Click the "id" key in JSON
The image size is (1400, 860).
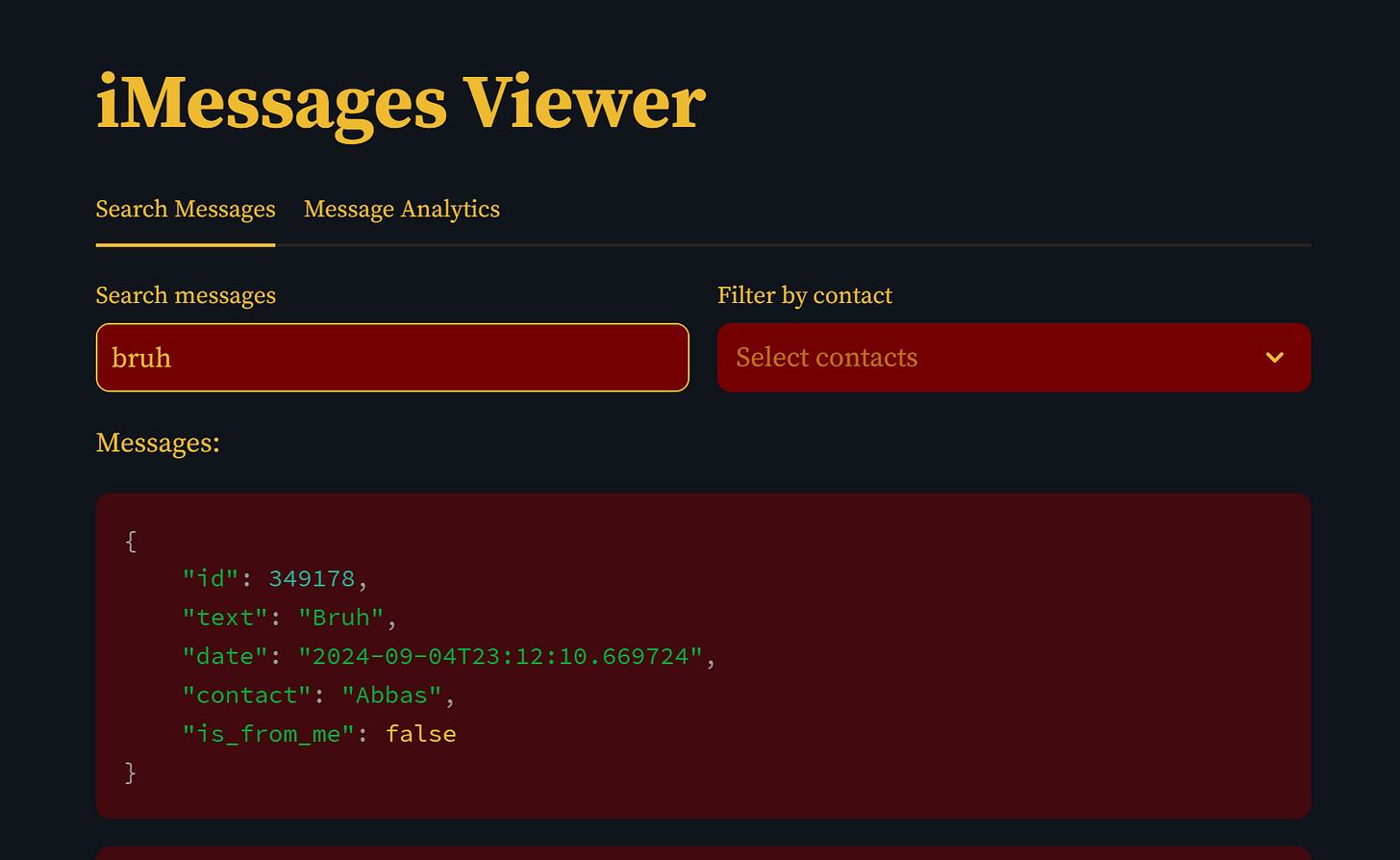pyautogui.click(x=211, y=579)
